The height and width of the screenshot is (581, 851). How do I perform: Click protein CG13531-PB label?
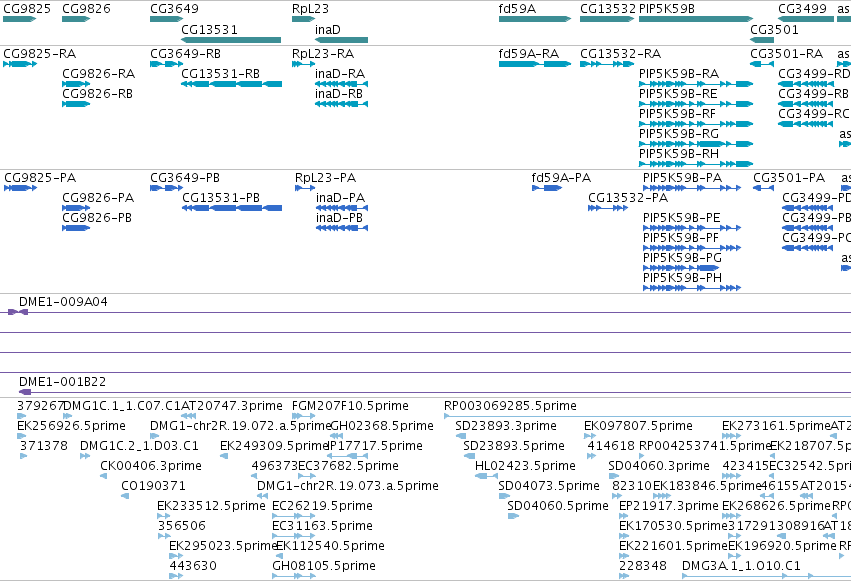(x=221, y=198)
